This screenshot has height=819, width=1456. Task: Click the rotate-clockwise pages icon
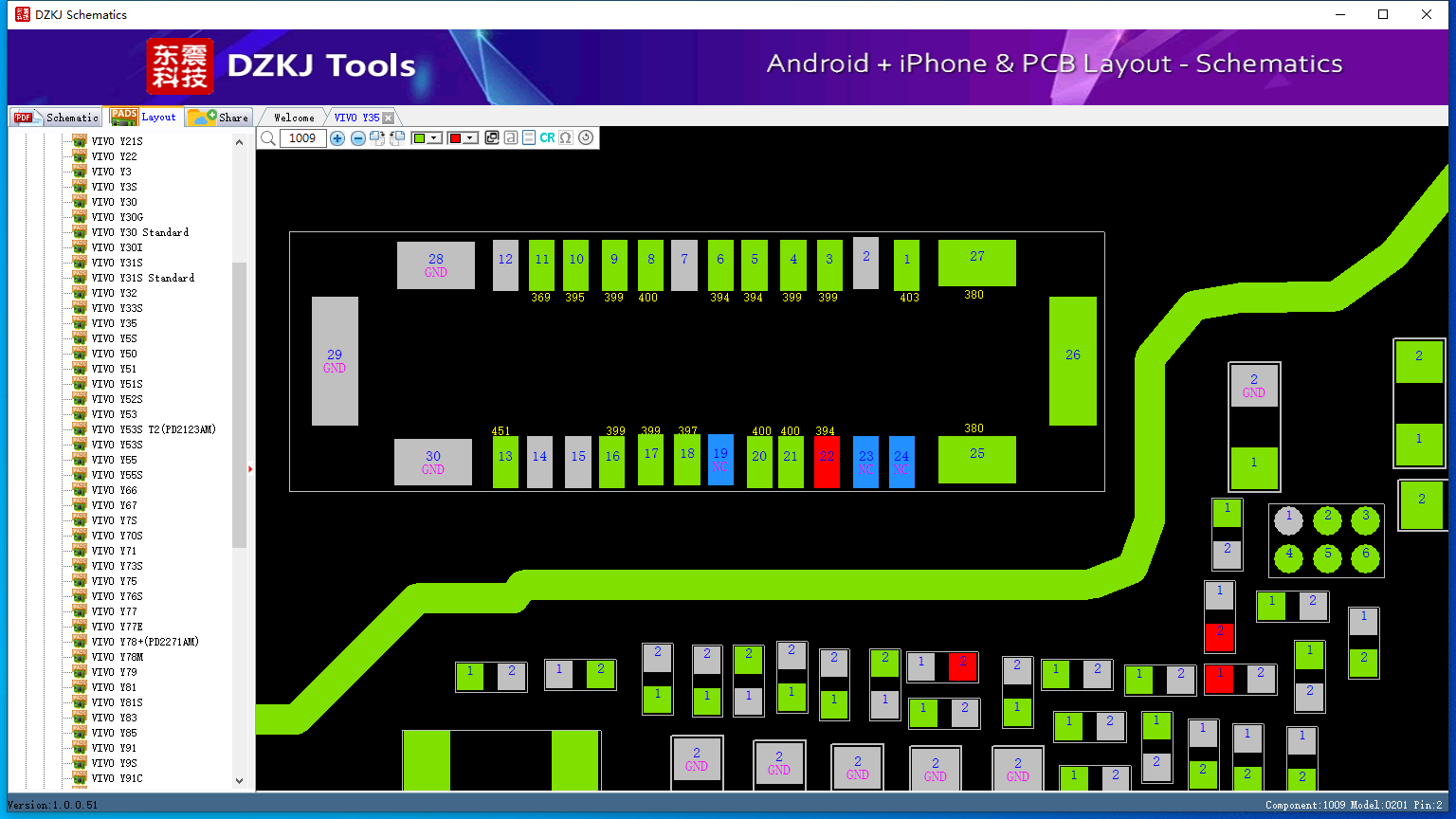pyautogui.click(x=377, y=138)
